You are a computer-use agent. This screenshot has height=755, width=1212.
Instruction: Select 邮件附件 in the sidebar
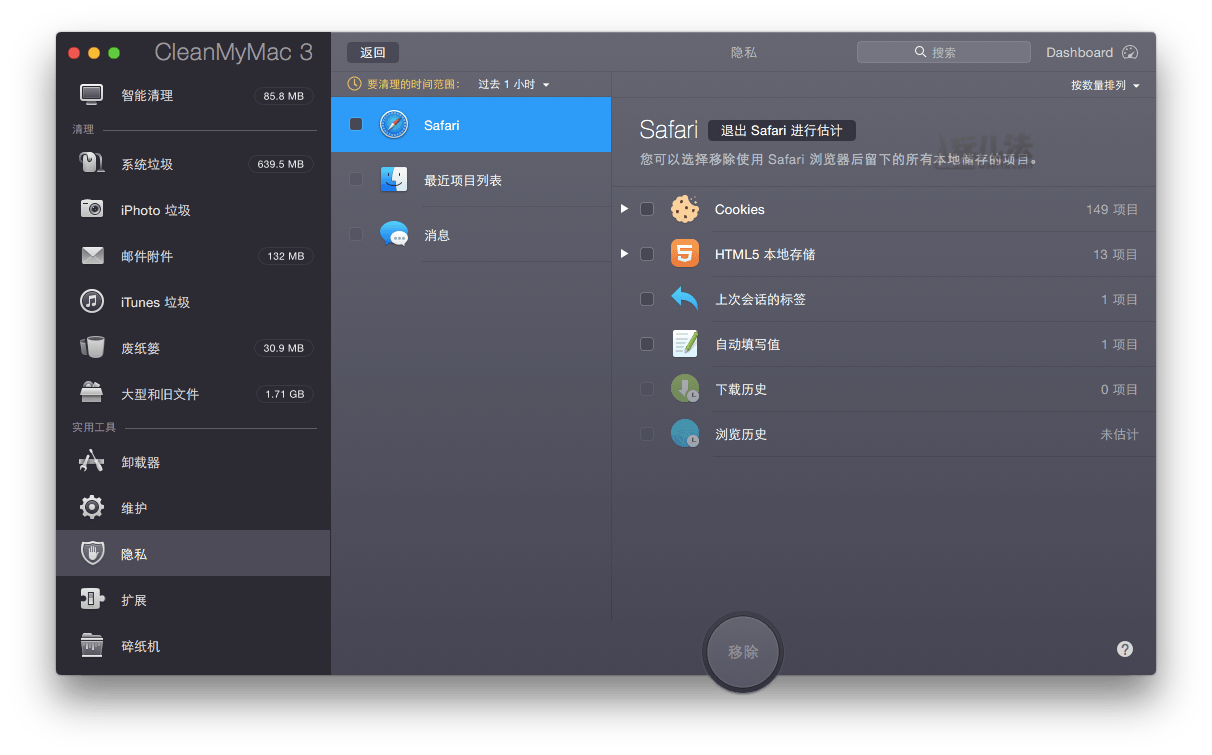[193, 256]
